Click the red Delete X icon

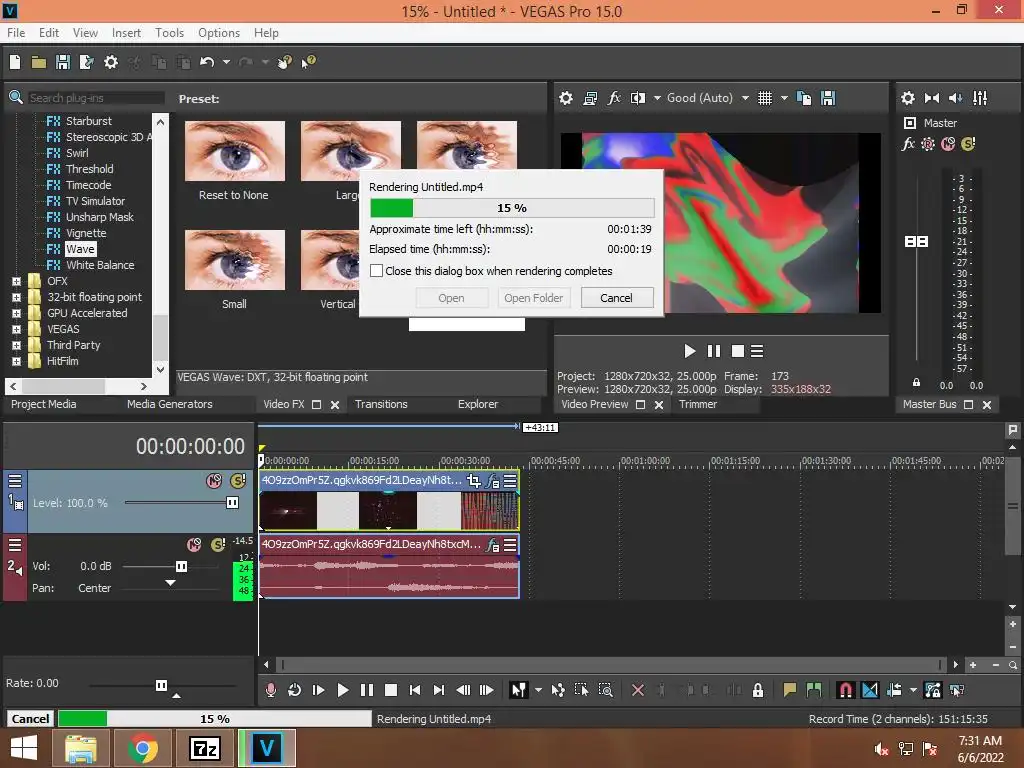tap(638, 690)
